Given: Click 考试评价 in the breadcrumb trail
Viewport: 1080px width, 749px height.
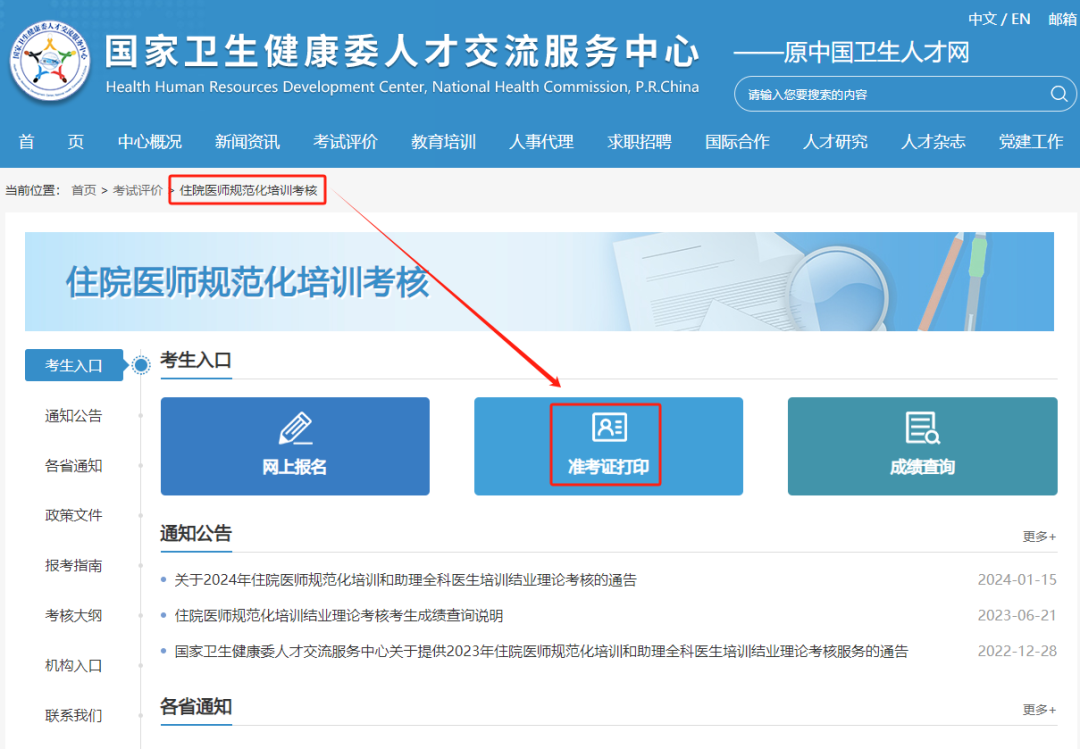Looking at the screenshot, I should click(138, 190).
